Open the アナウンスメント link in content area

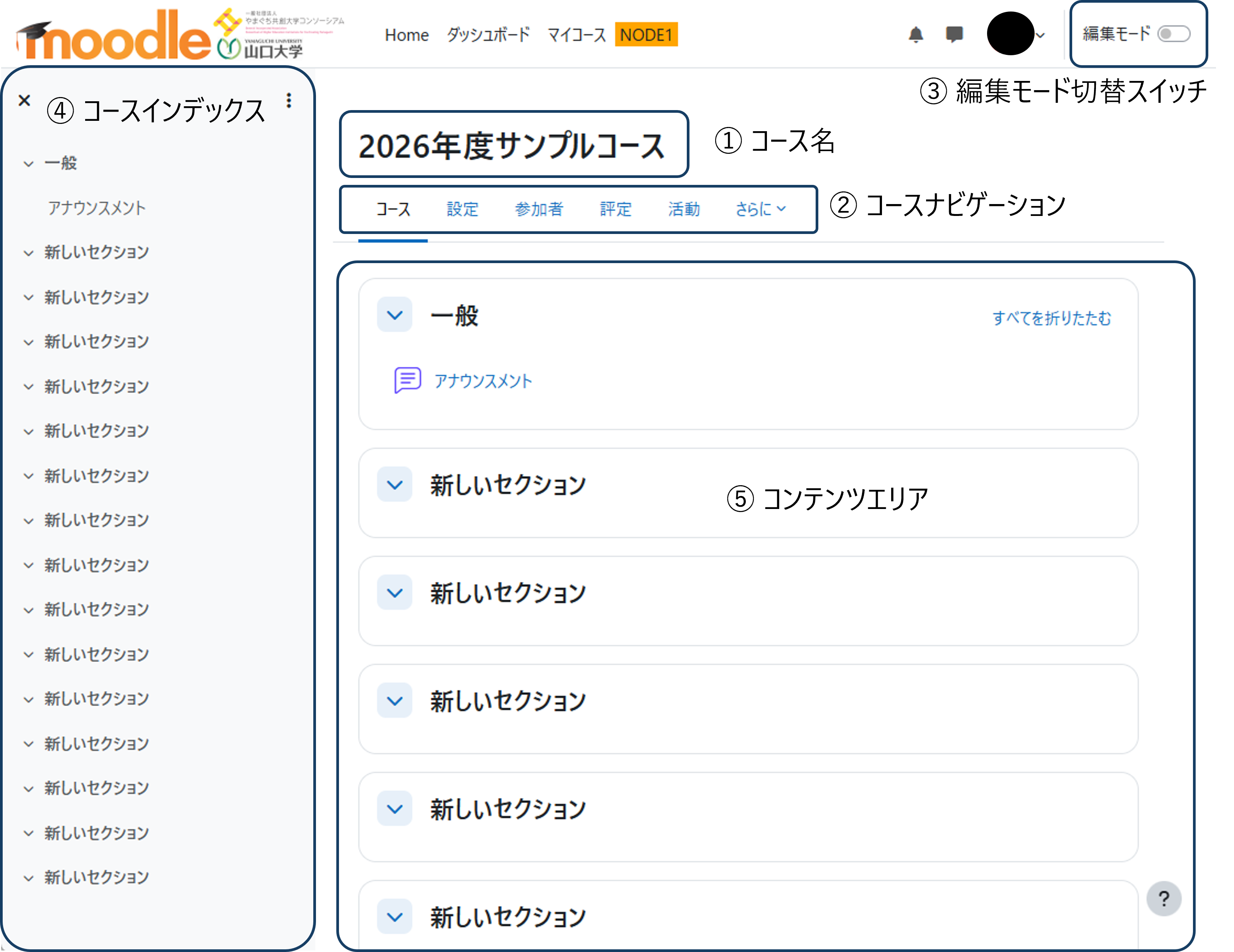coord(483,380)
